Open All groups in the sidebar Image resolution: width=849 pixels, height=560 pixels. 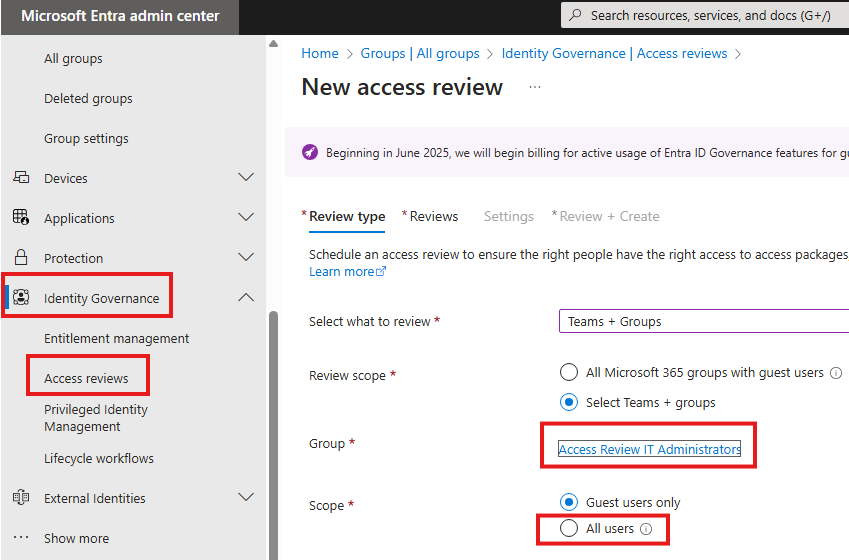point(73,58)
